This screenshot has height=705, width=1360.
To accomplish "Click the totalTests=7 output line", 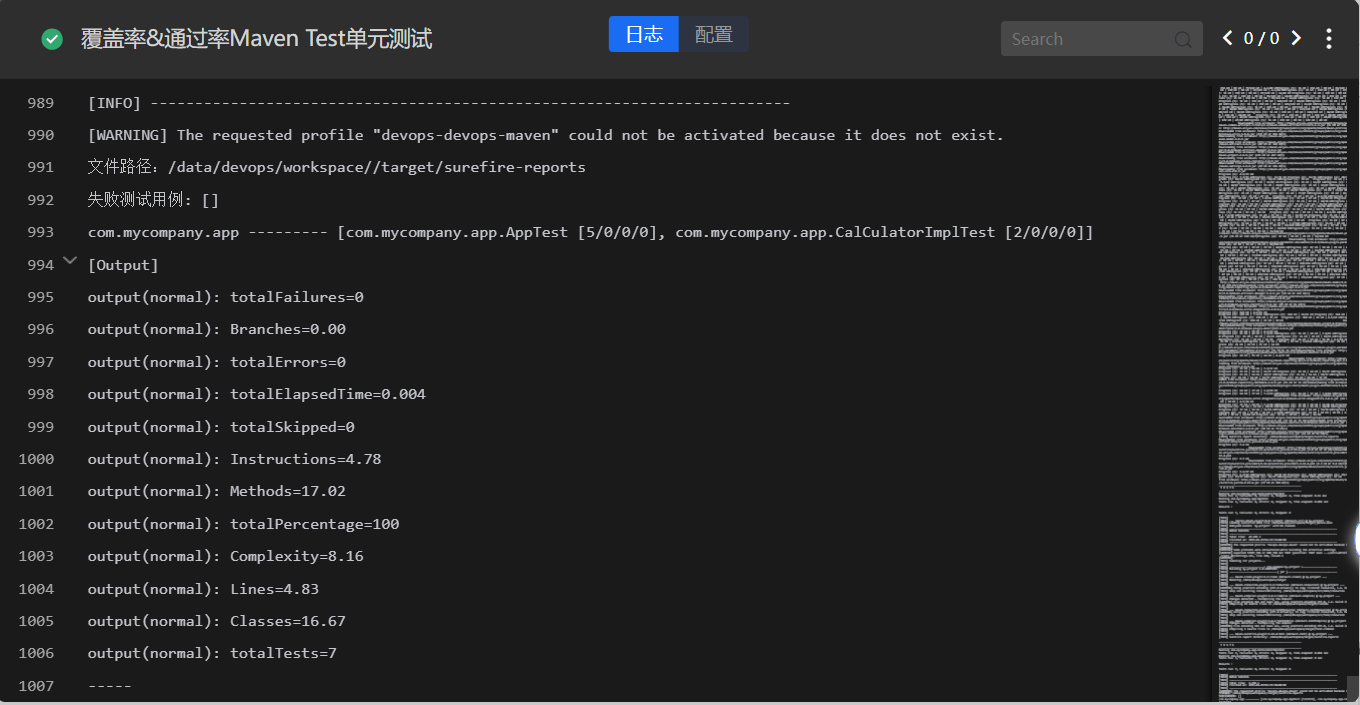I will [212, 653].
